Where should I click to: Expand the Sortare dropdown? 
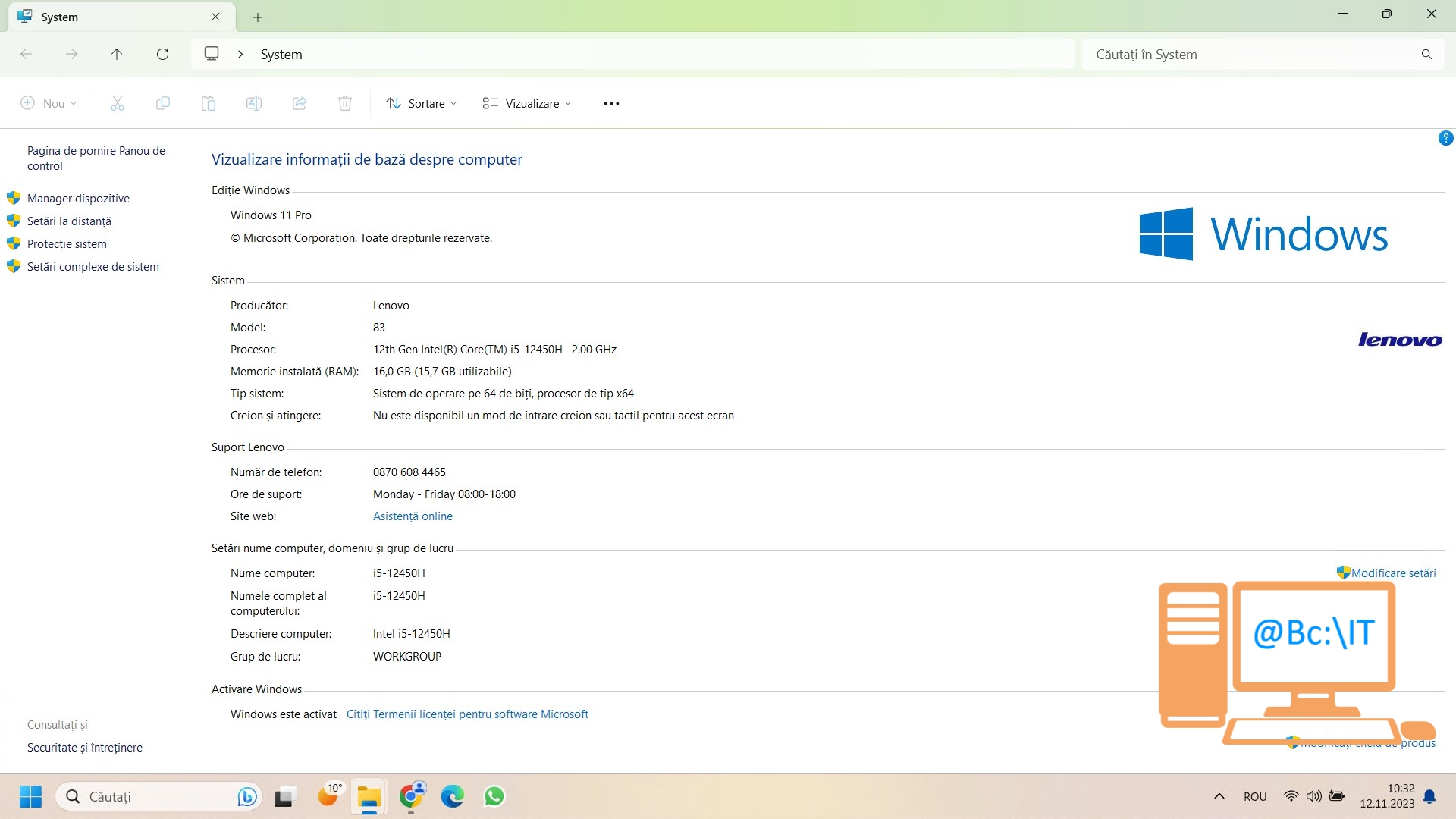click(422, 103)
